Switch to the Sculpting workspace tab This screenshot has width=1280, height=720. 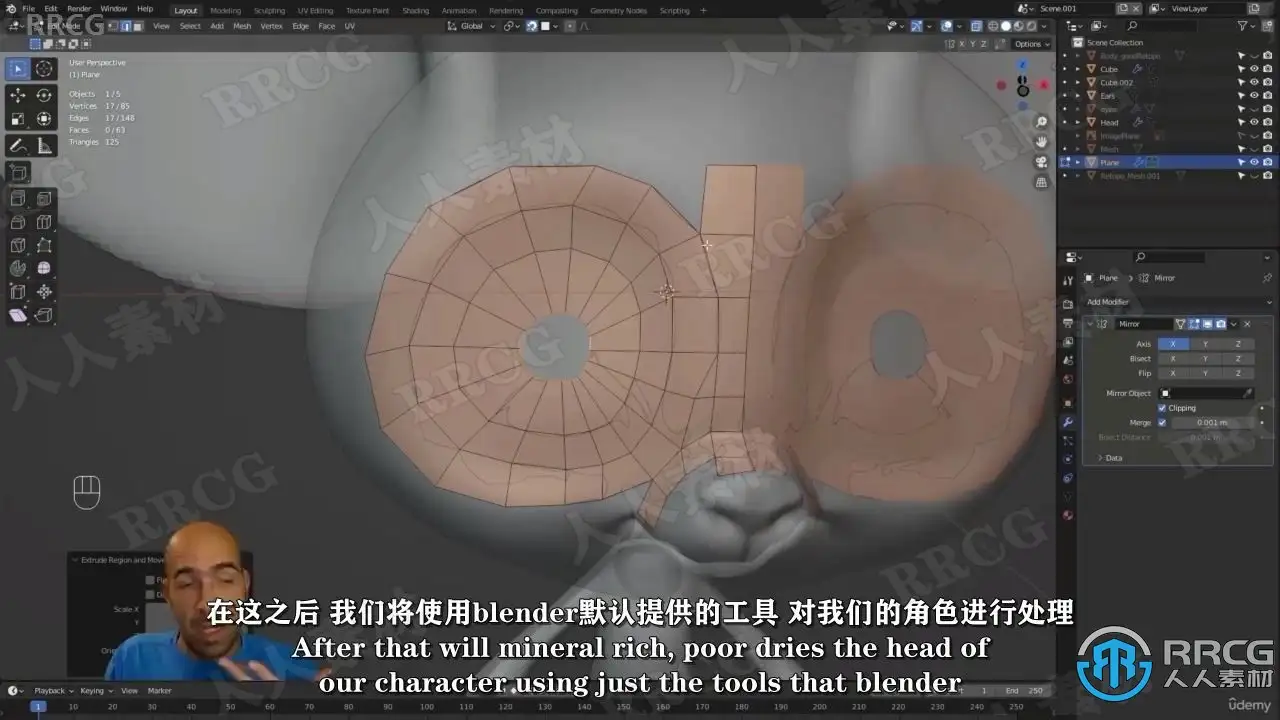pos(269,10)
